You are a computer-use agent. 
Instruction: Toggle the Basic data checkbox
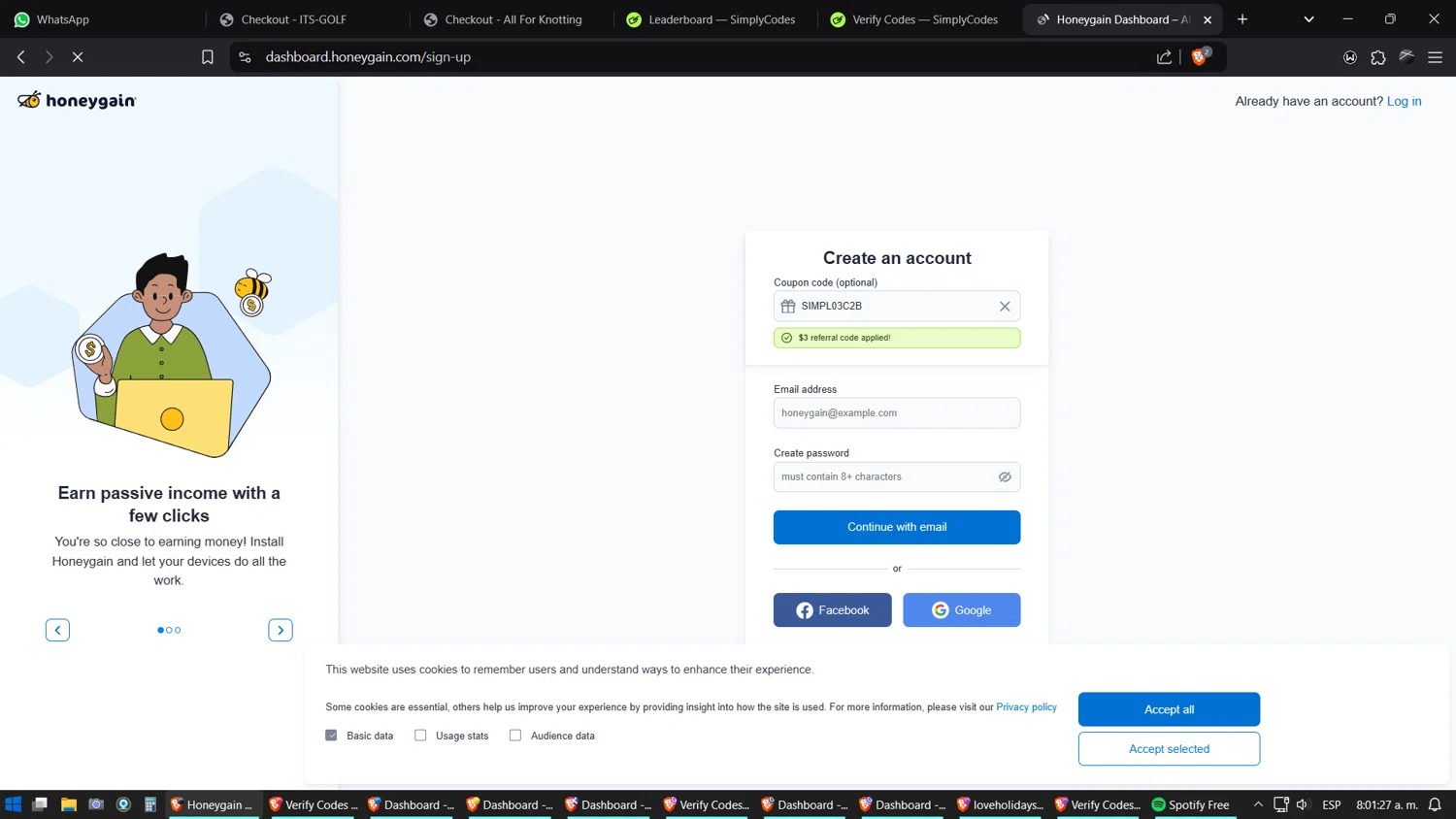pyautogui.click(x=331, y=736)
